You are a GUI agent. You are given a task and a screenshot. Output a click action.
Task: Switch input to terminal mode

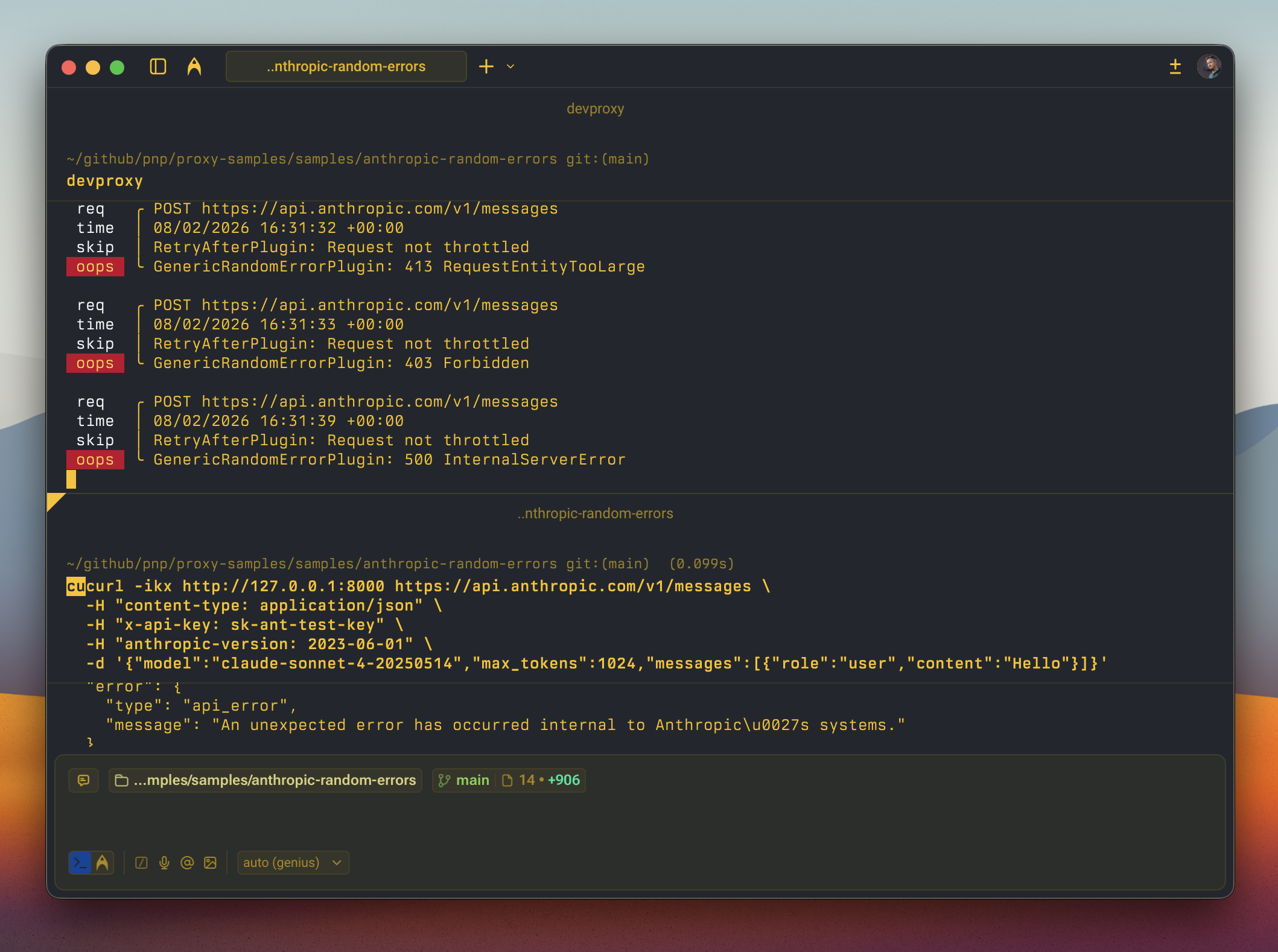[81, 862]
